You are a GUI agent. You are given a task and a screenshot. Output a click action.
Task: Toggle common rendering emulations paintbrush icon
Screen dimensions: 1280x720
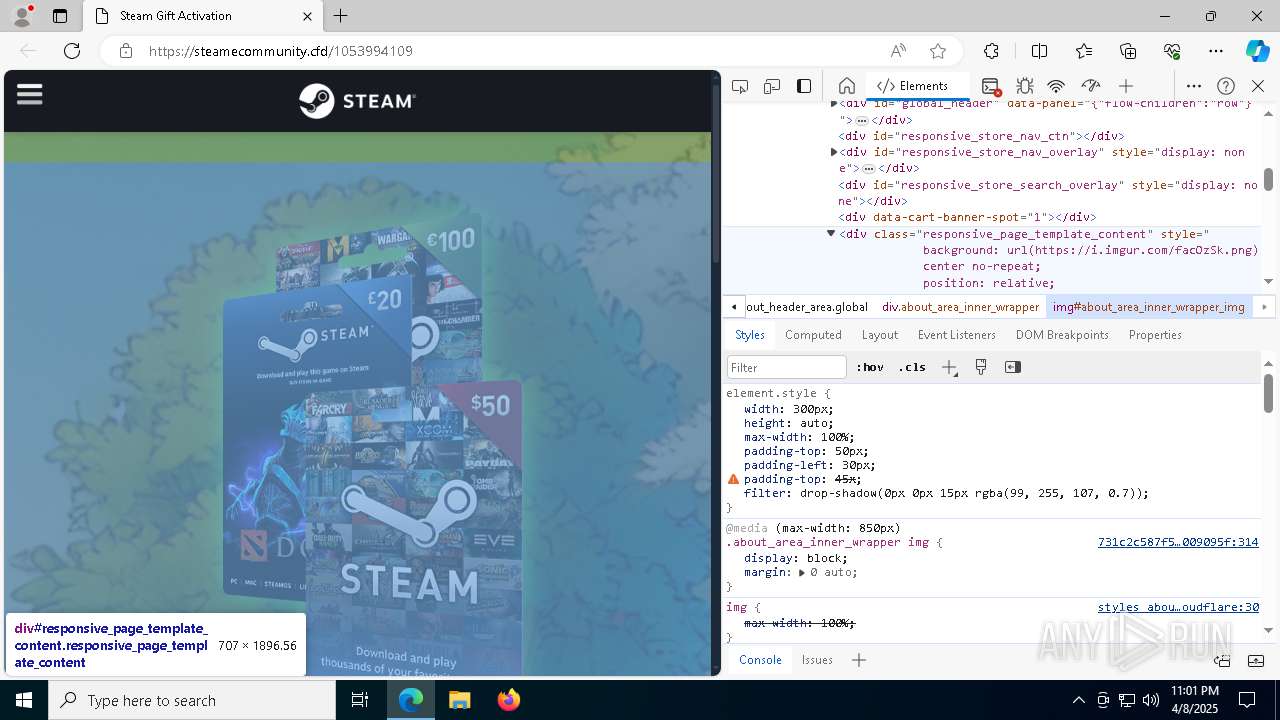pyautogui.click(x=981, y=367)
